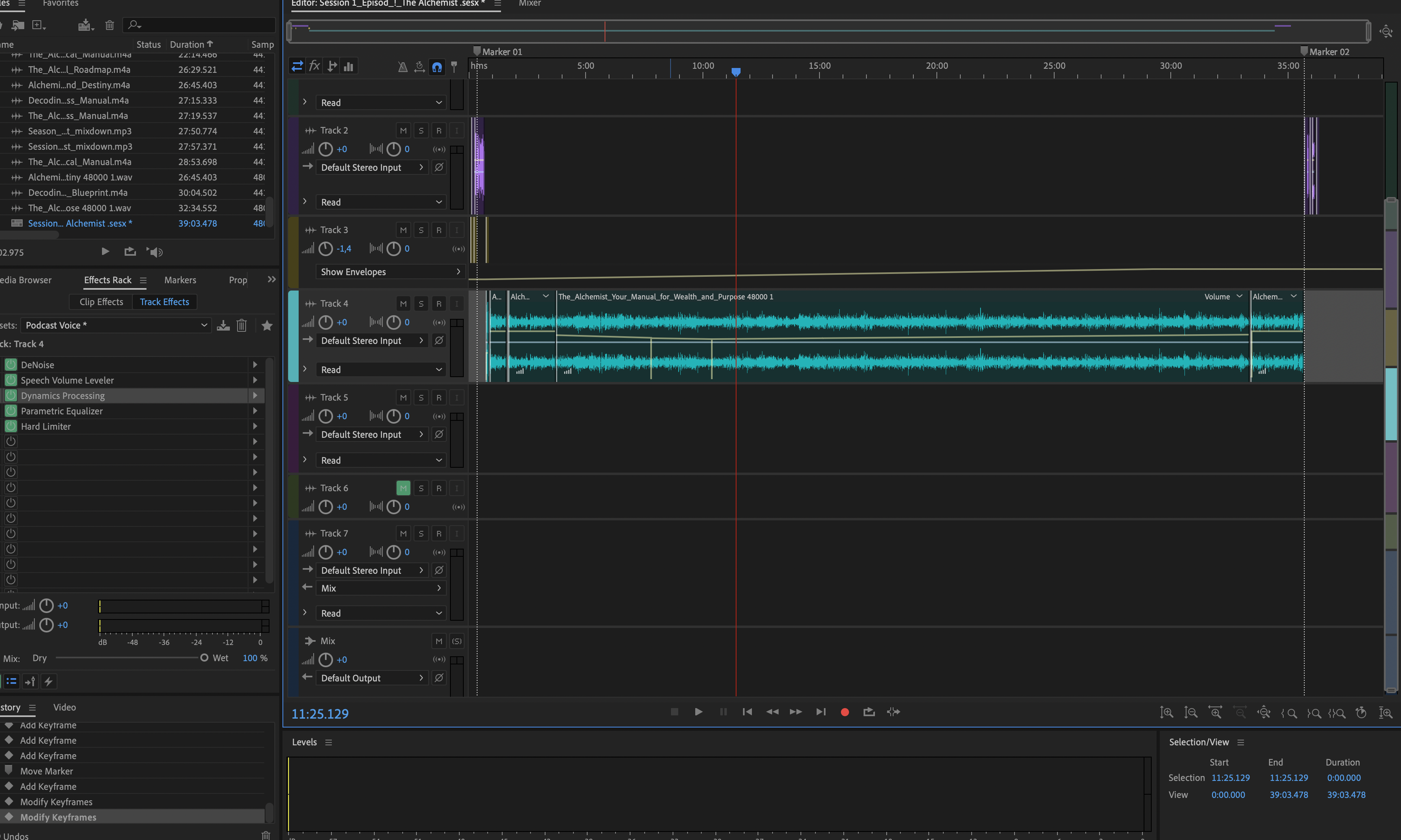Toggle the DeNoise effect power button
Screen dimensions: 1401x840
(x=11, y=365)
